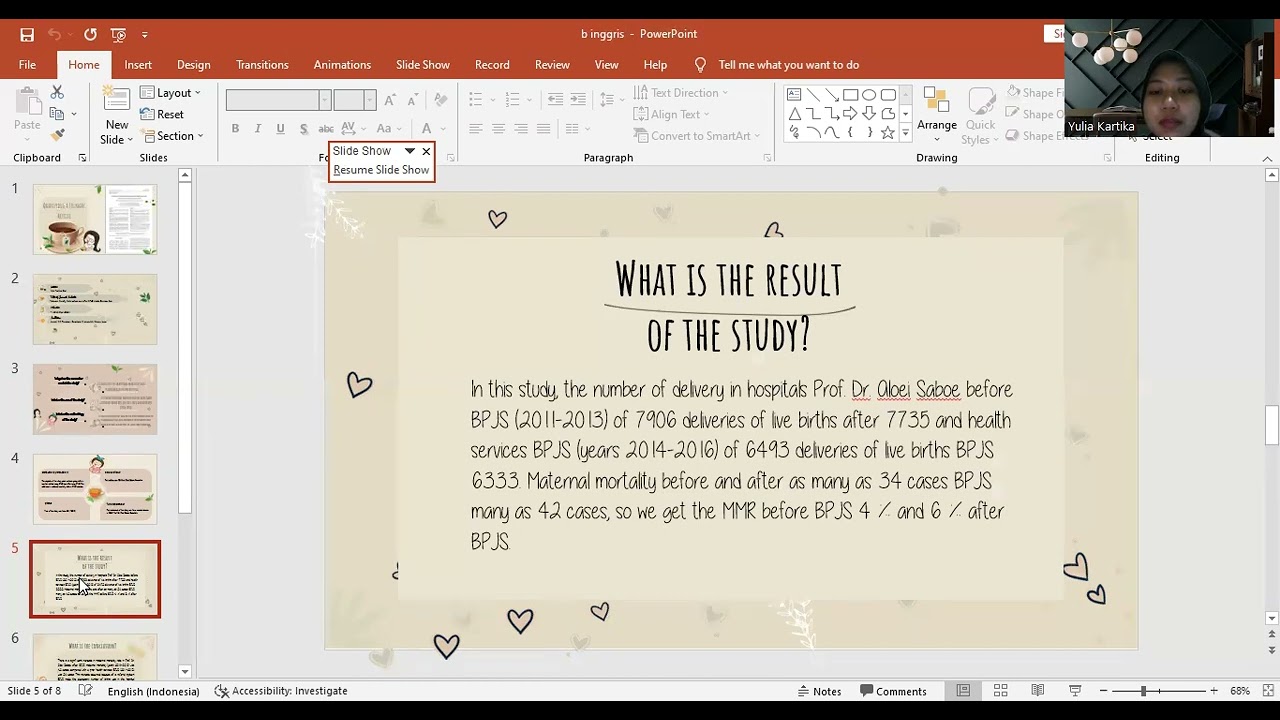Toggle the Notes pane
This screenshot has height=720, width=1280.
[818, 691]
